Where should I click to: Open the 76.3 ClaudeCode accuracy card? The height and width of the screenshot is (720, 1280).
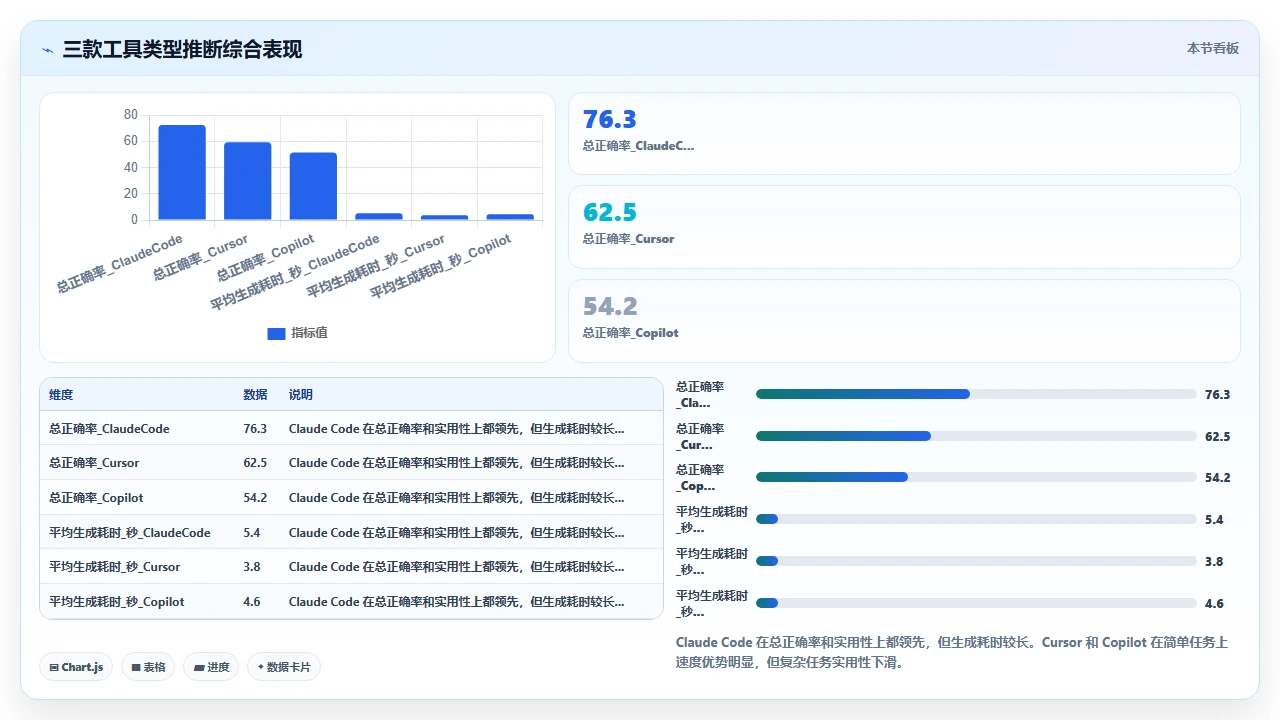tap(904, 134)
